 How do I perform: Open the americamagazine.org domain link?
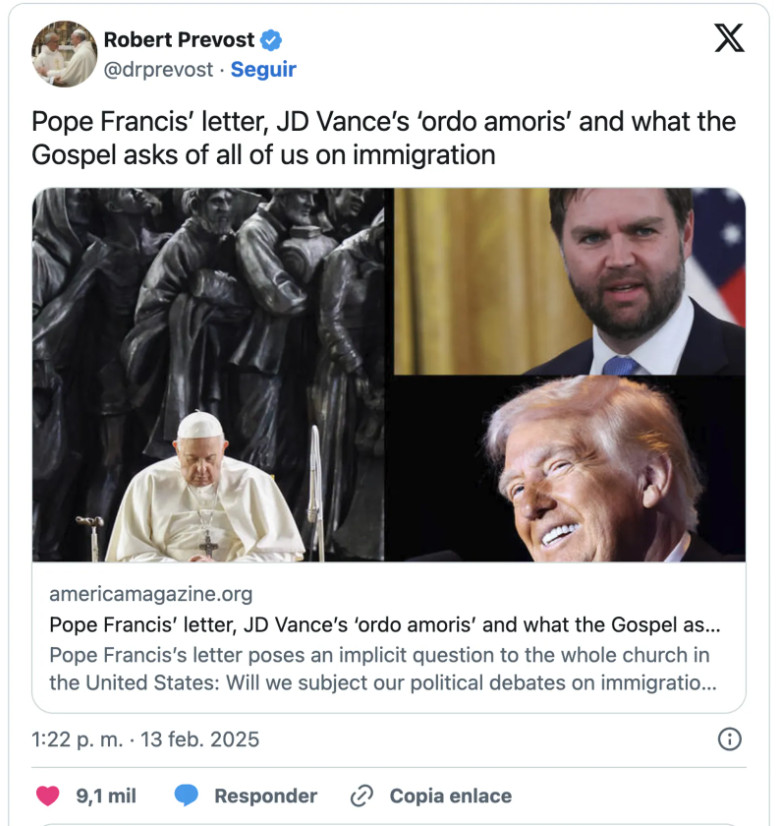point(151,594)
